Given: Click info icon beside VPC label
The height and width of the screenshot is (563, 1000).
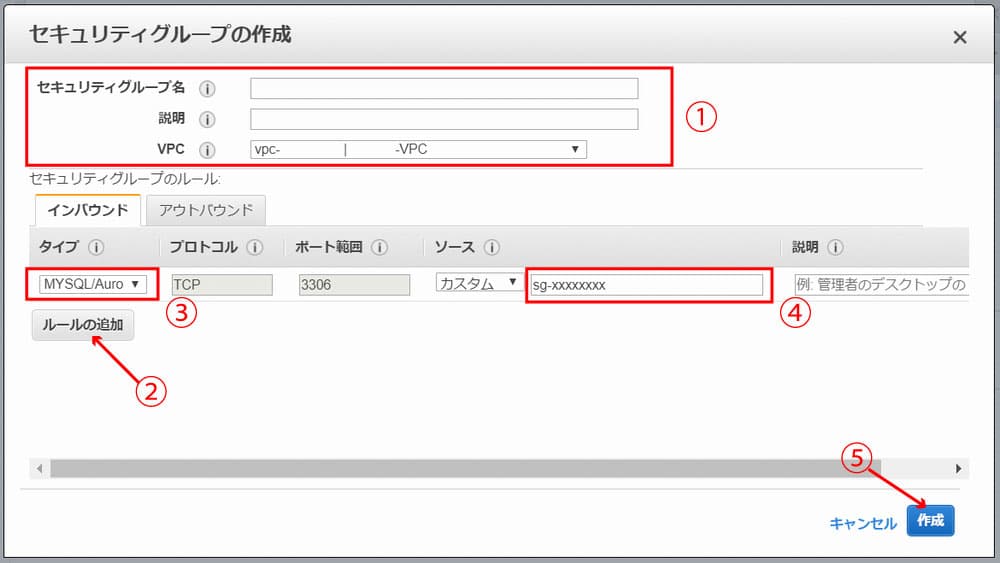Looking at the screenshot, I should point(207,151).
